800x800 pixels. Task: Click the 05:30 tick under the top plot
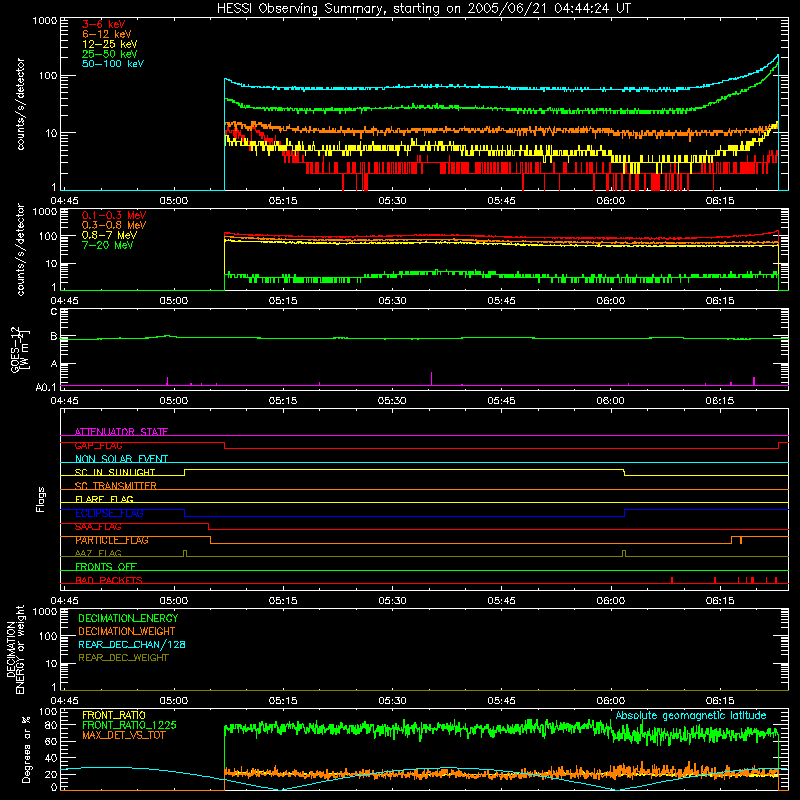(x=392, y=201)
